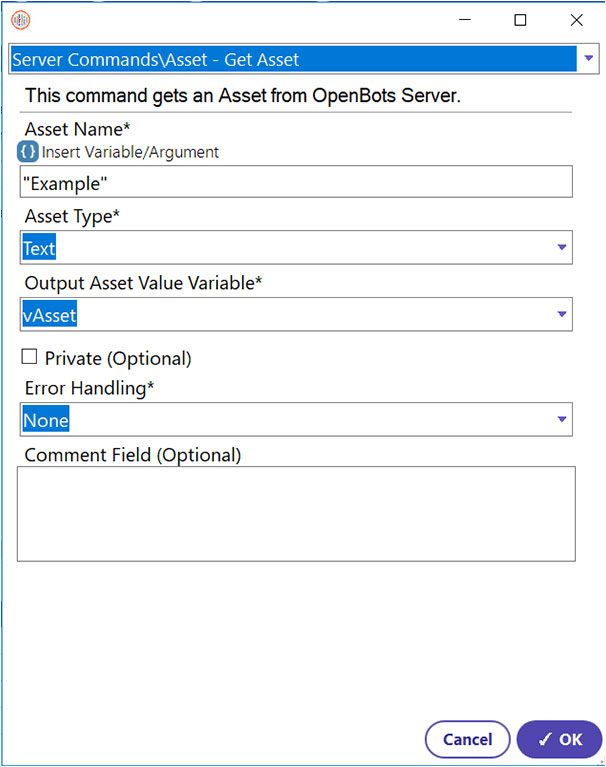
Task: Click the vAsset variable combo box
Action: pos(296,314)
